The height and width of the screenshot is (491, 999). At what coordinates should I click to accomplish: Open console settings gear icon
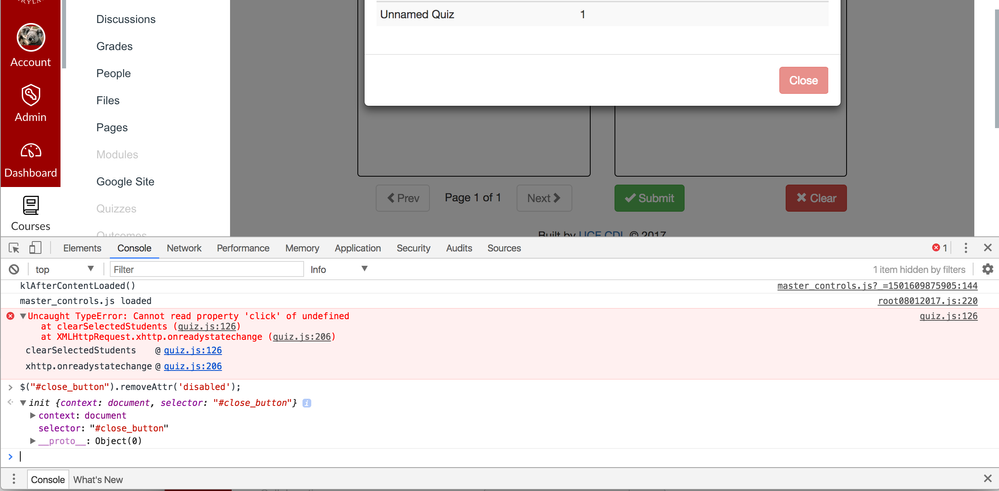(x=987, y=270)
